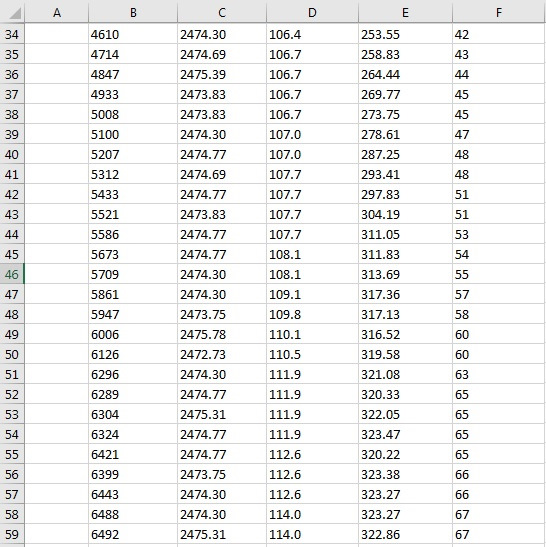546x547 pixels.
Task: Click cell with value 63 in column F
Action: (x=499, y=374)
